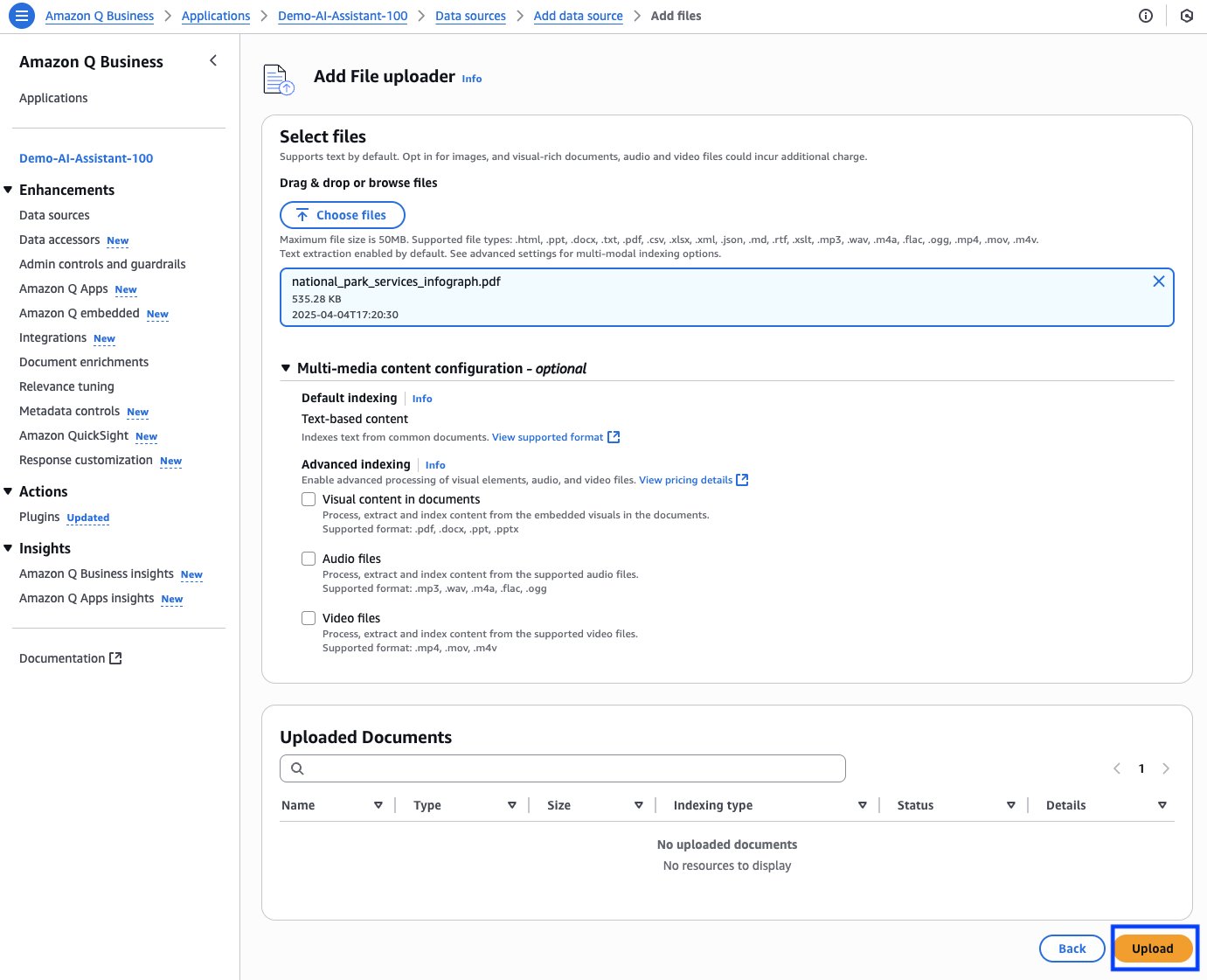Viewport: 1207px width, 980px height.
Task: Collapse the Insights section
Action: point(8,548)
